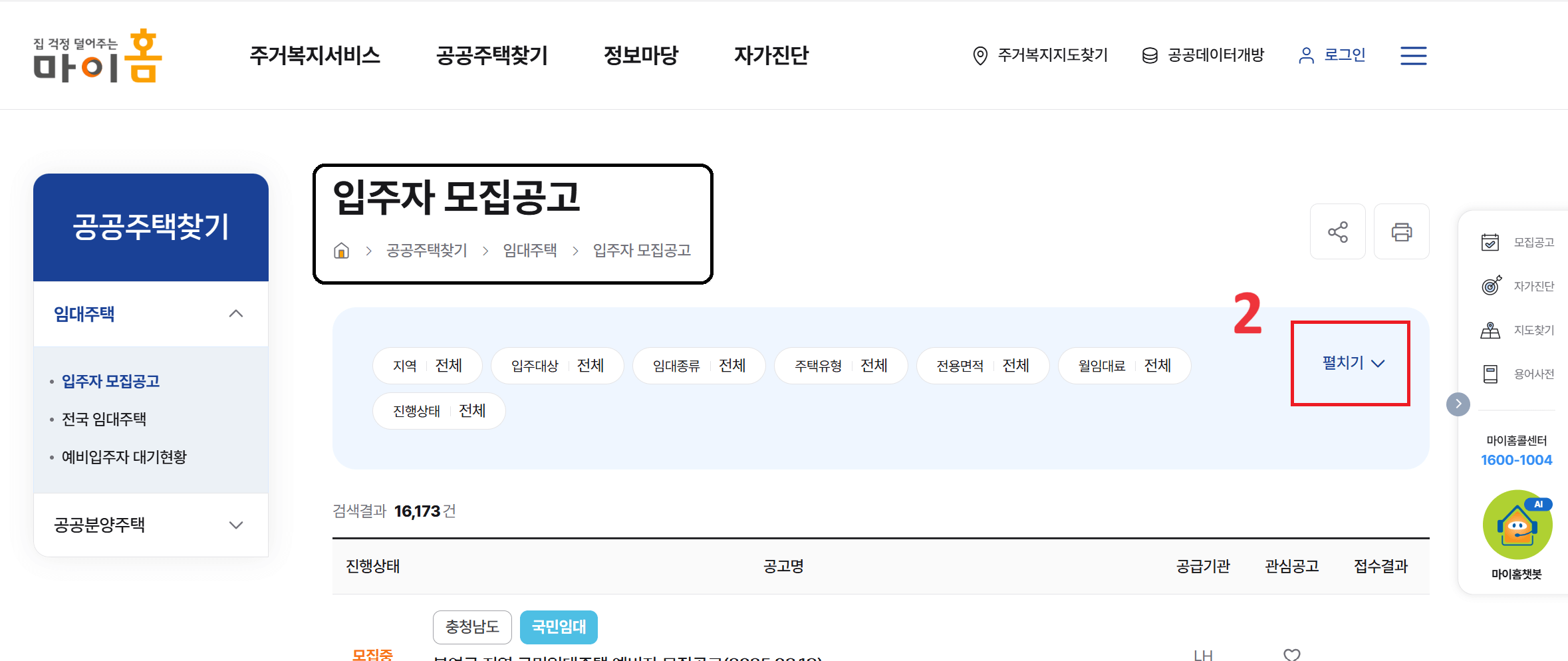Expand the 공공분양주택 sidebar section
Viewport: 1568px width, 661px height.
tap(236, 525)
